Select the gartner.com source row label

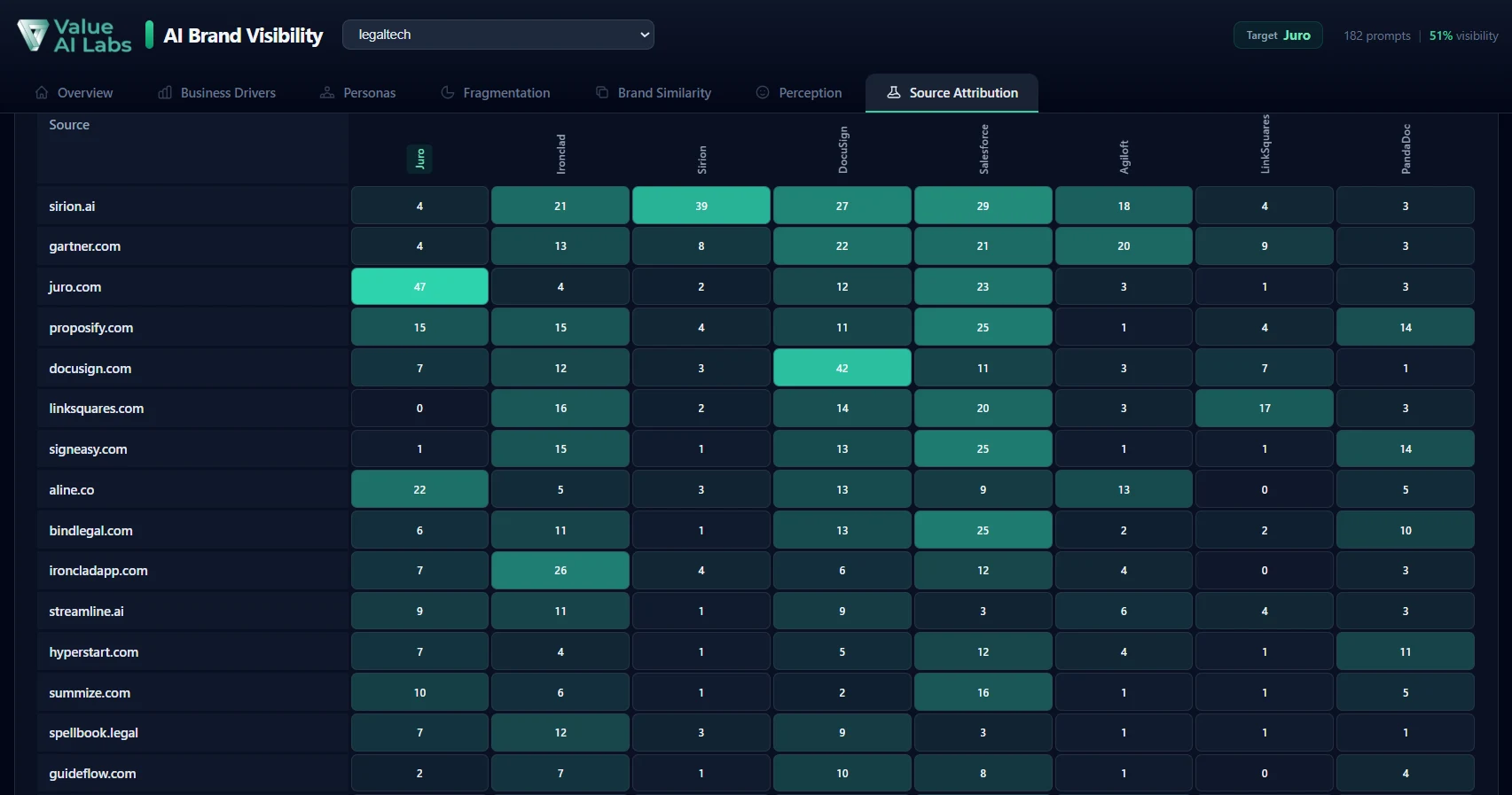pos(84,246)
